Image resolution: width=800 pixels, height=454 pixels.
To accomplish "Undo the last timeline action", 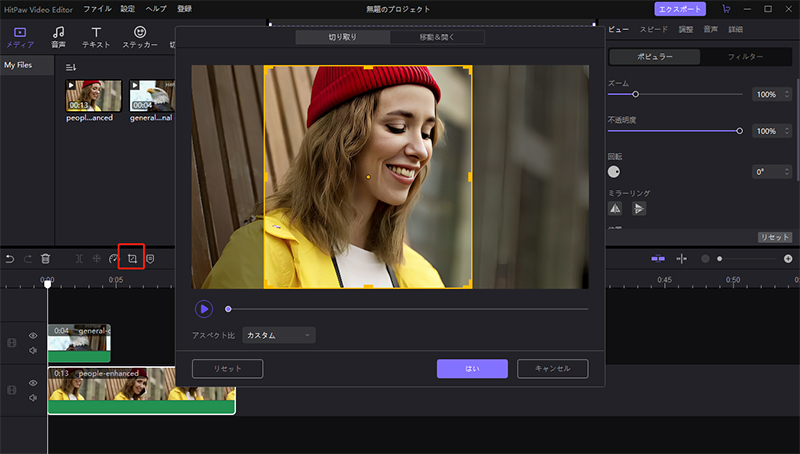I will click(10, 259).
